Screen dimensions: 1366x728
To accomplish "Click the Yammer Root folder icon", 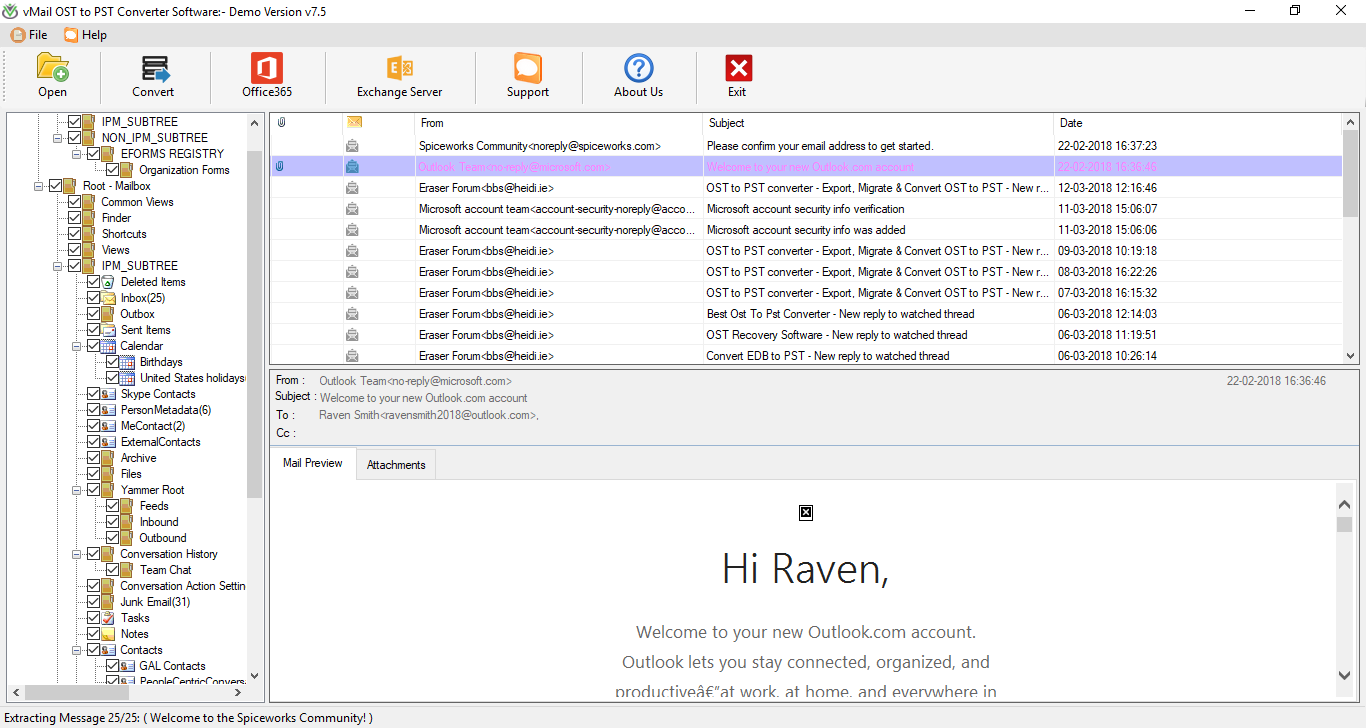I will (109, 490).
